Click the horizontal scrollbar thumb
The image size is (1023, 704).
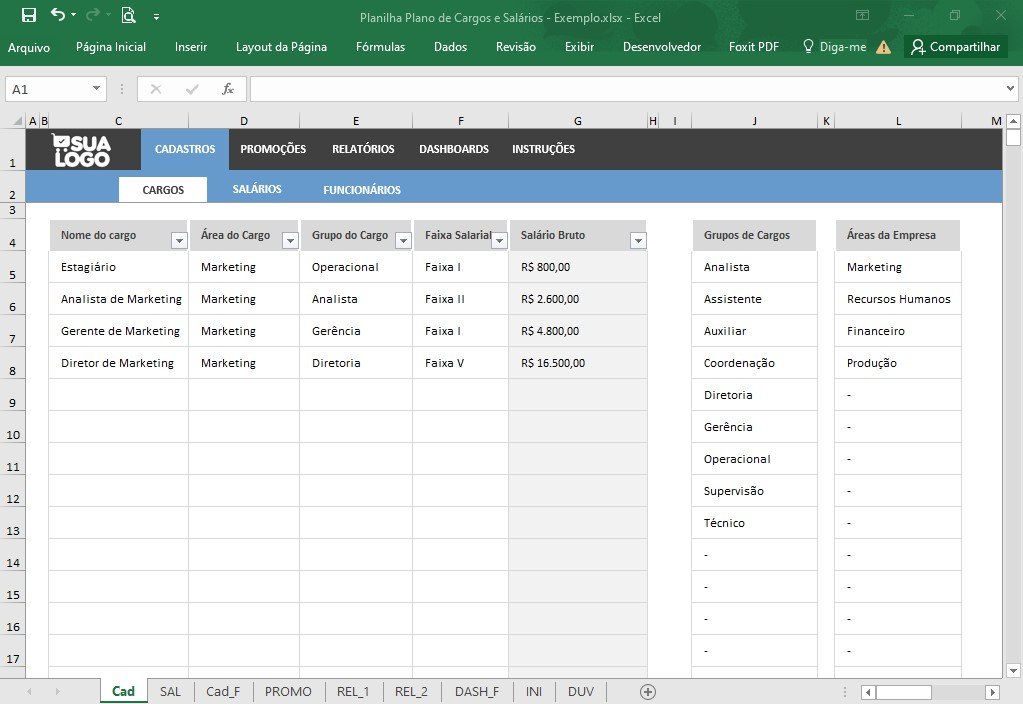pos(903,692)
